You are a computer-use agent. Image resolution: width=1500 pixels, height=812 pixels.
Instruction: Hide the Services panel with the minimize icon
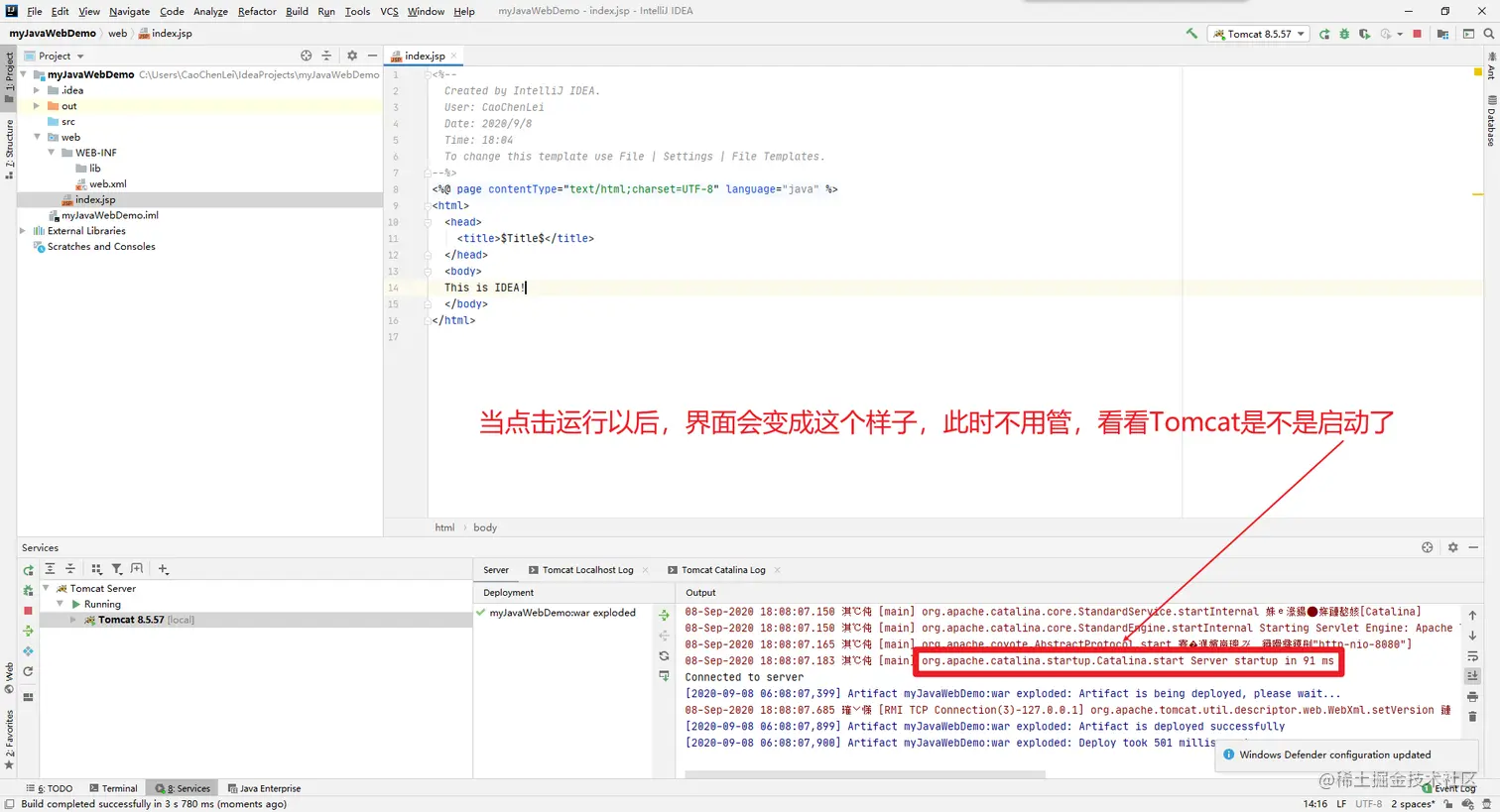coord(1474,547)
